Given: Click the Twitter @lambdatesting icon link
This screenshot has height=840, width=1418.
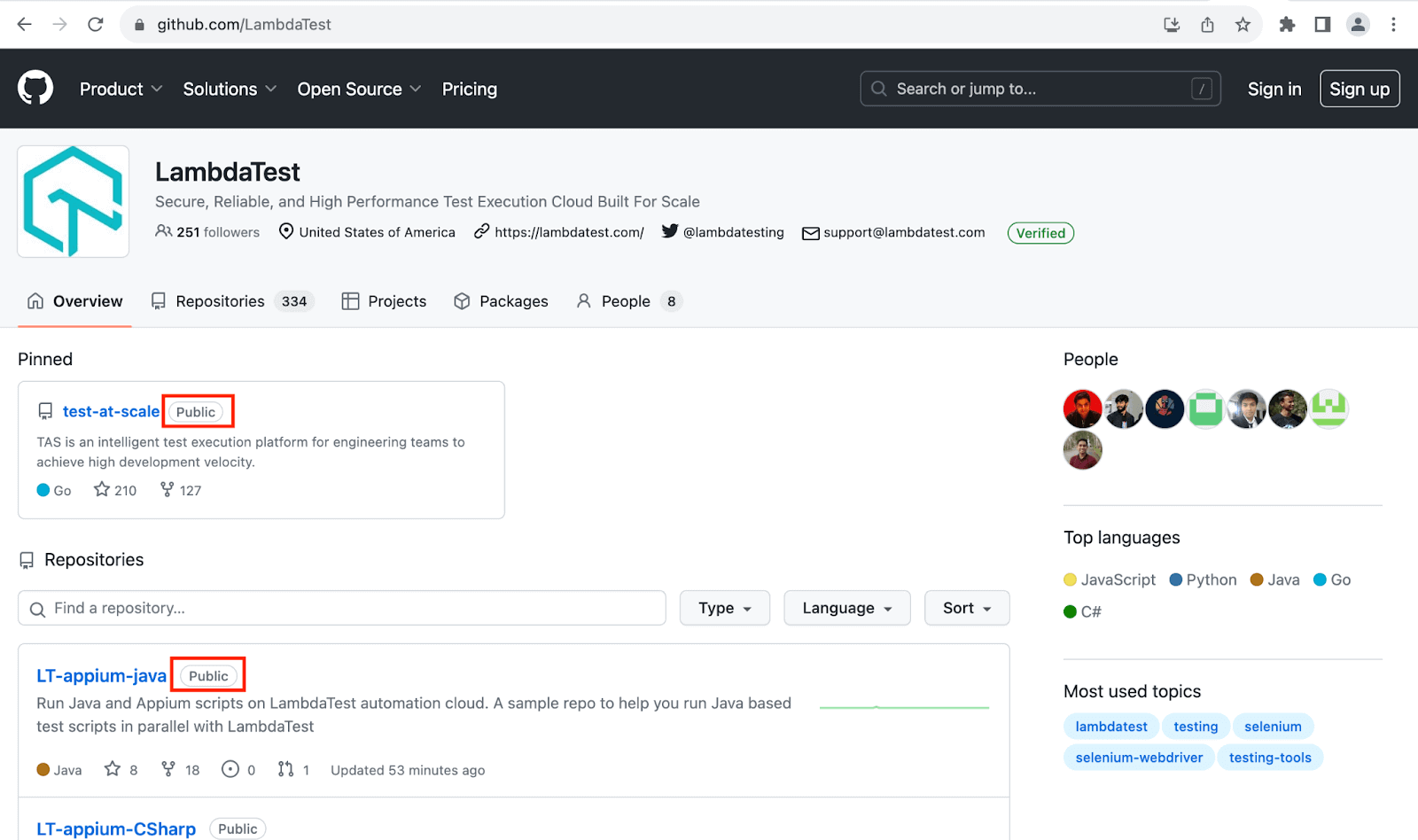Looking at the screenshot, I should click(x=670, y=232).
